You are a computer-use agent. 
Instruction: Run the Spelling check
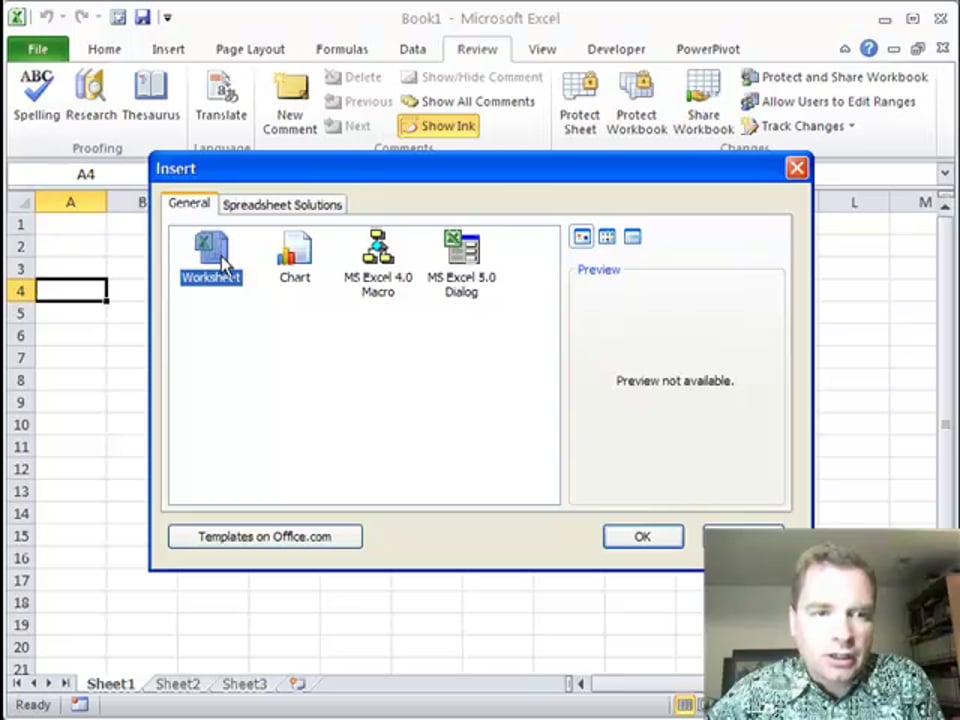tap(37, 96)
